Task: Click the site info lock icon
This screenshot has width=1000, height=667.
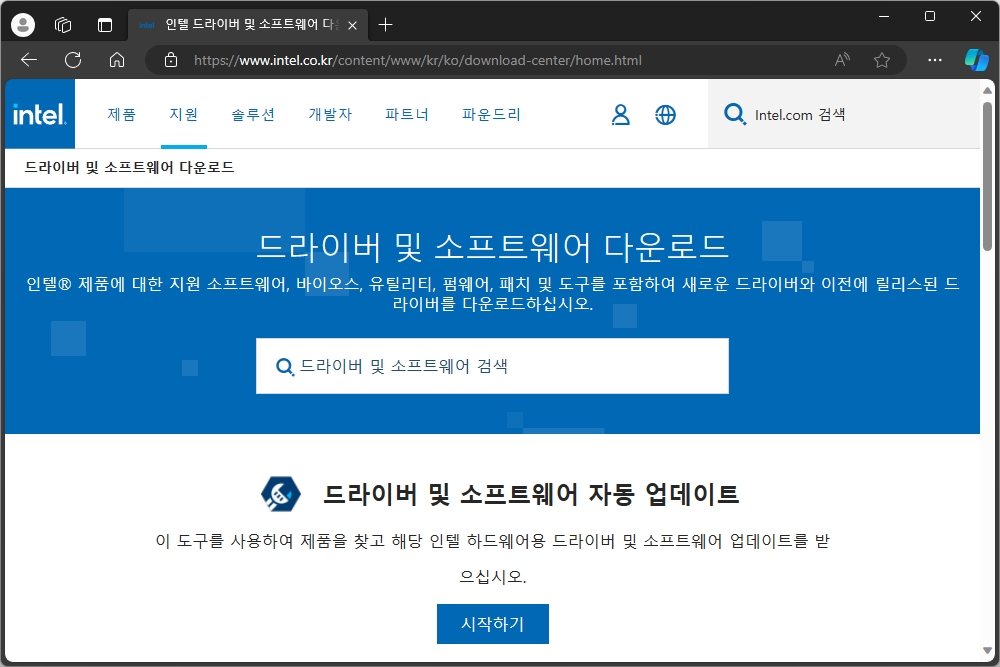Action: (x=171, y=60)
